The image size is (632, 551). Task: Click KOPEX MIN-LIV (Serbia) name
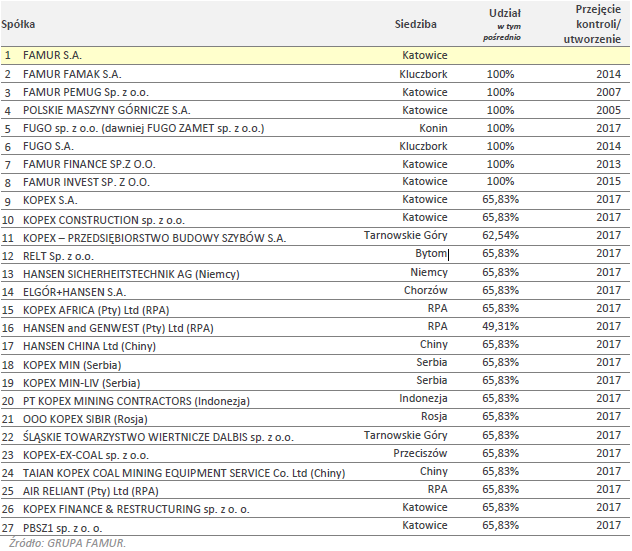81,383
